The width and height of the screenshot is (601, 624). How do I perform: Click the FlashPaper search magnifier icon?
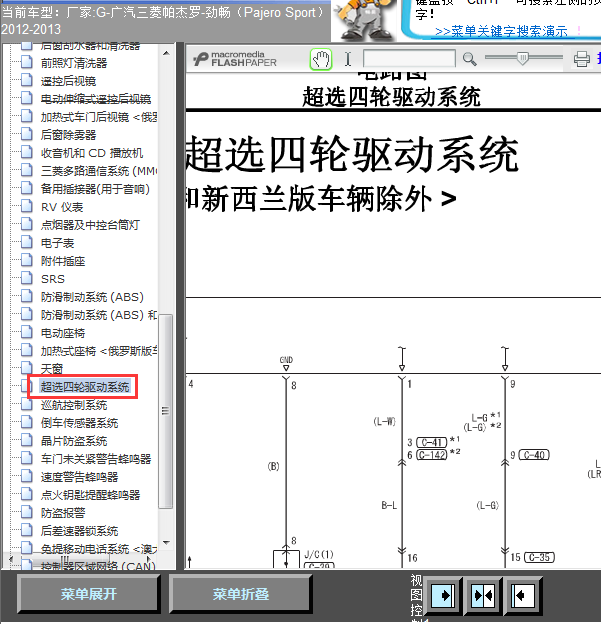coord(470,59)
